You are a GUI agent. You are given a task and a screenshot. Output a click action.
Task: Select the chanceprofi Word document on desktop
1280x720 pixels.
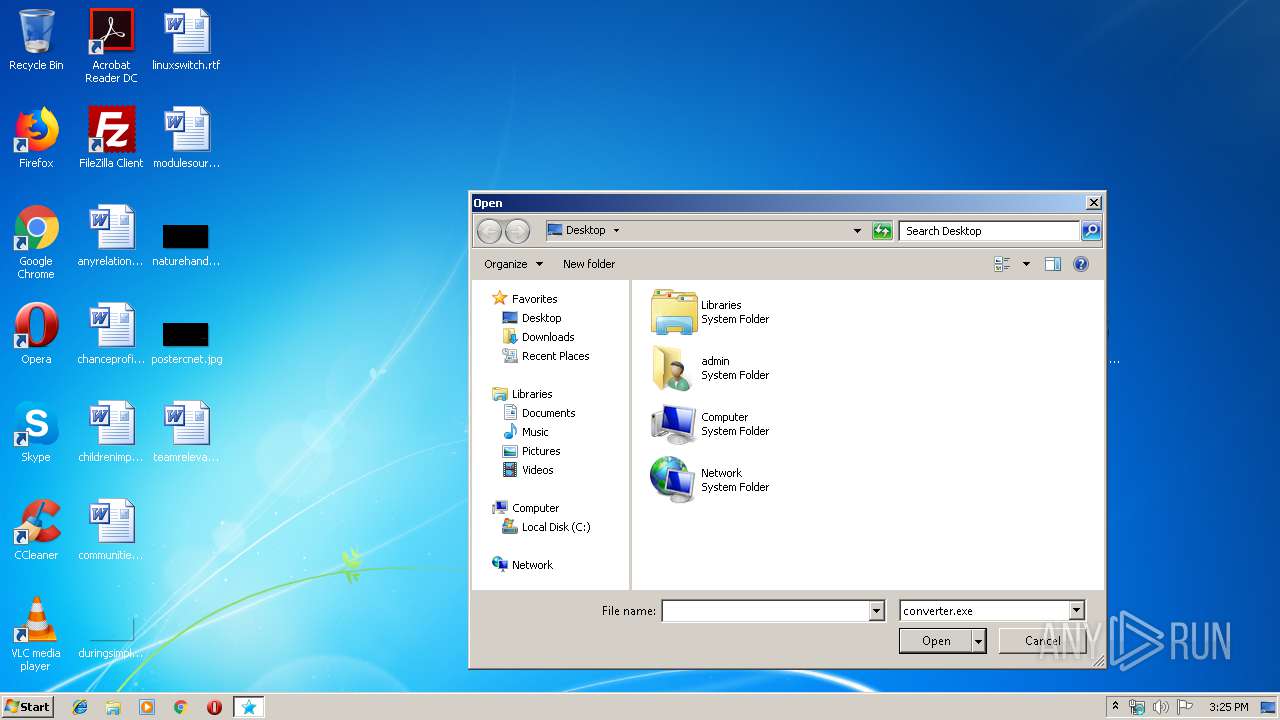click(x=111, y=334)
